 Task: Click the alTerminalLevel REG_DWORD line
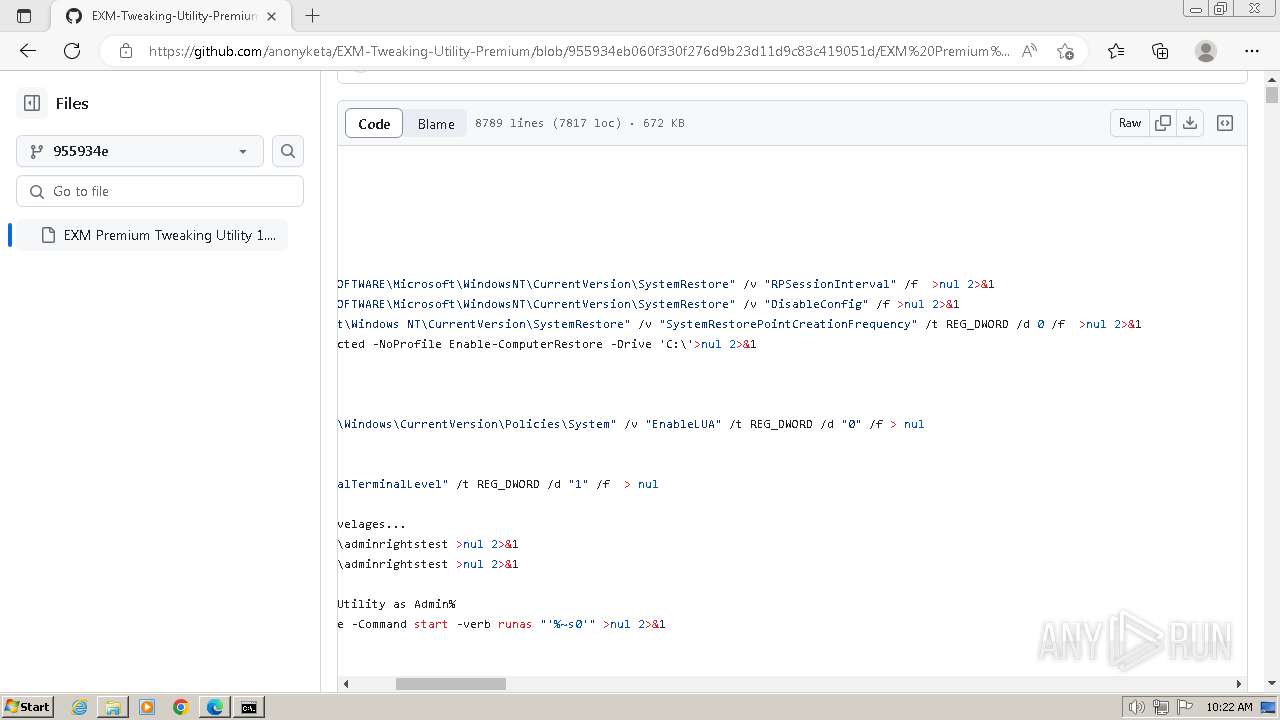point(498,484)
